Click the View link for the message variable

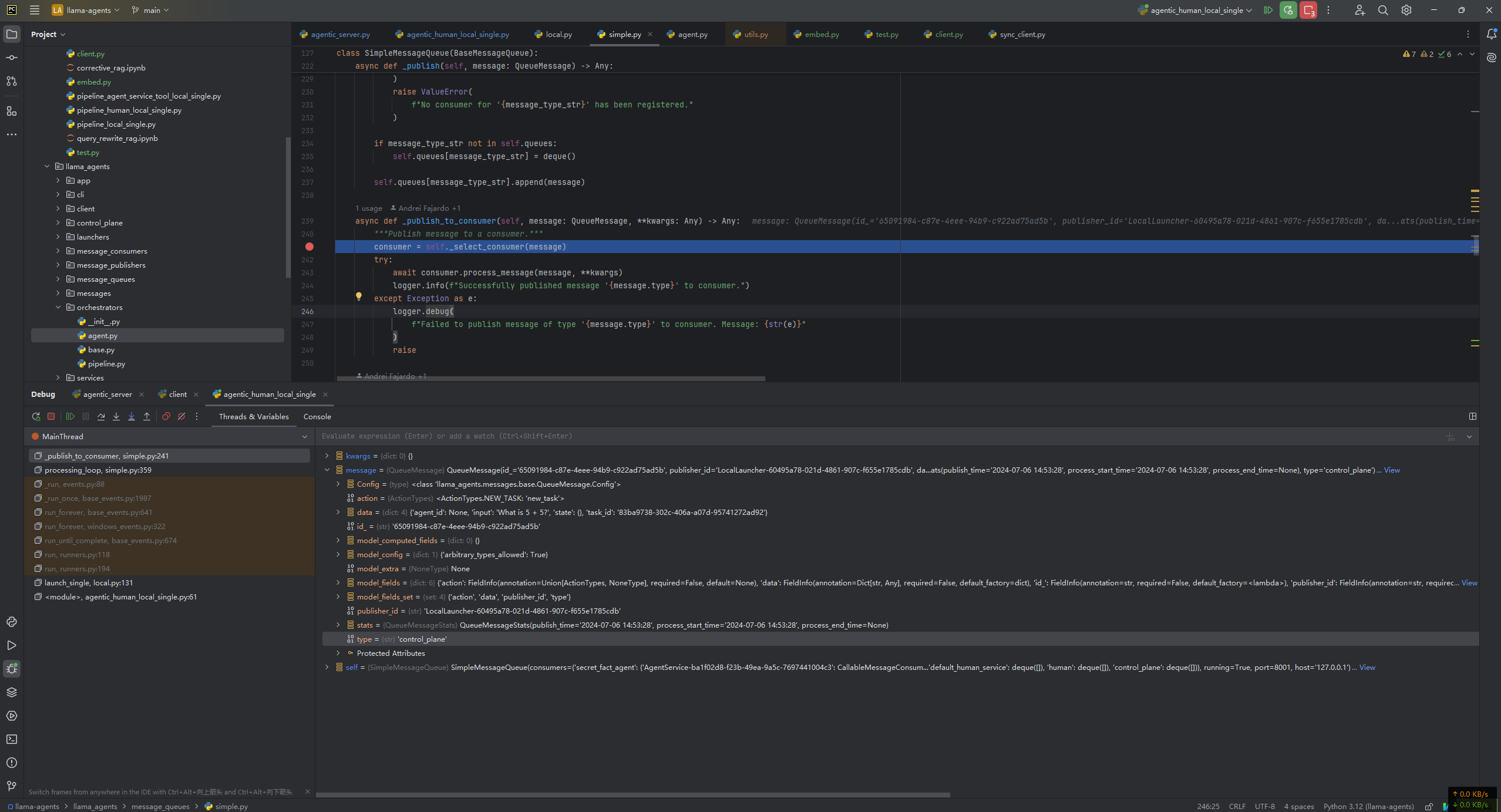[1392, 470]
